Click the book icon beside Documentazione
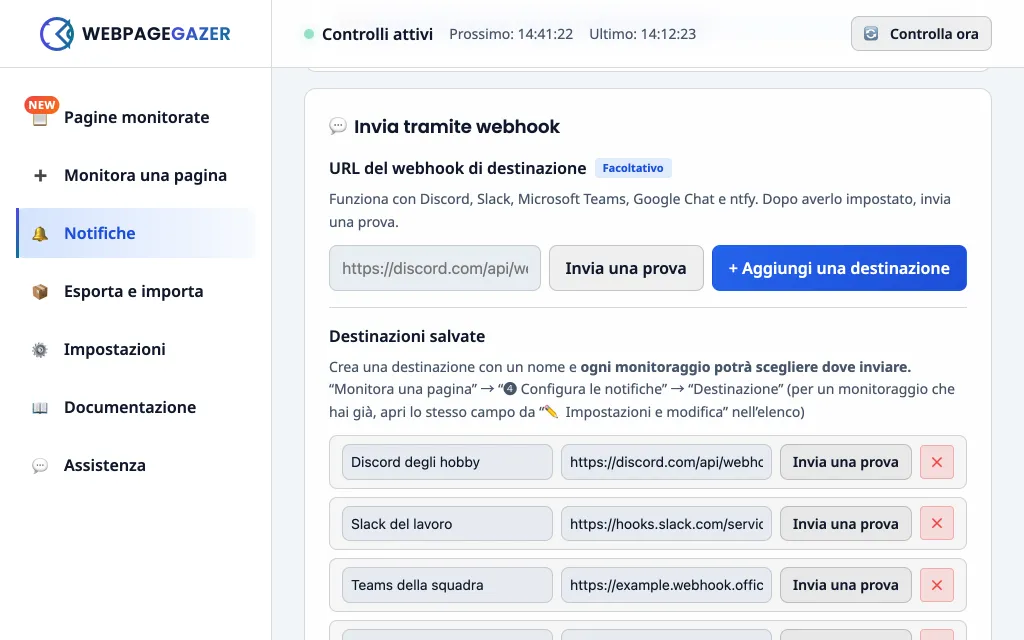 click(x=40, y=408)
